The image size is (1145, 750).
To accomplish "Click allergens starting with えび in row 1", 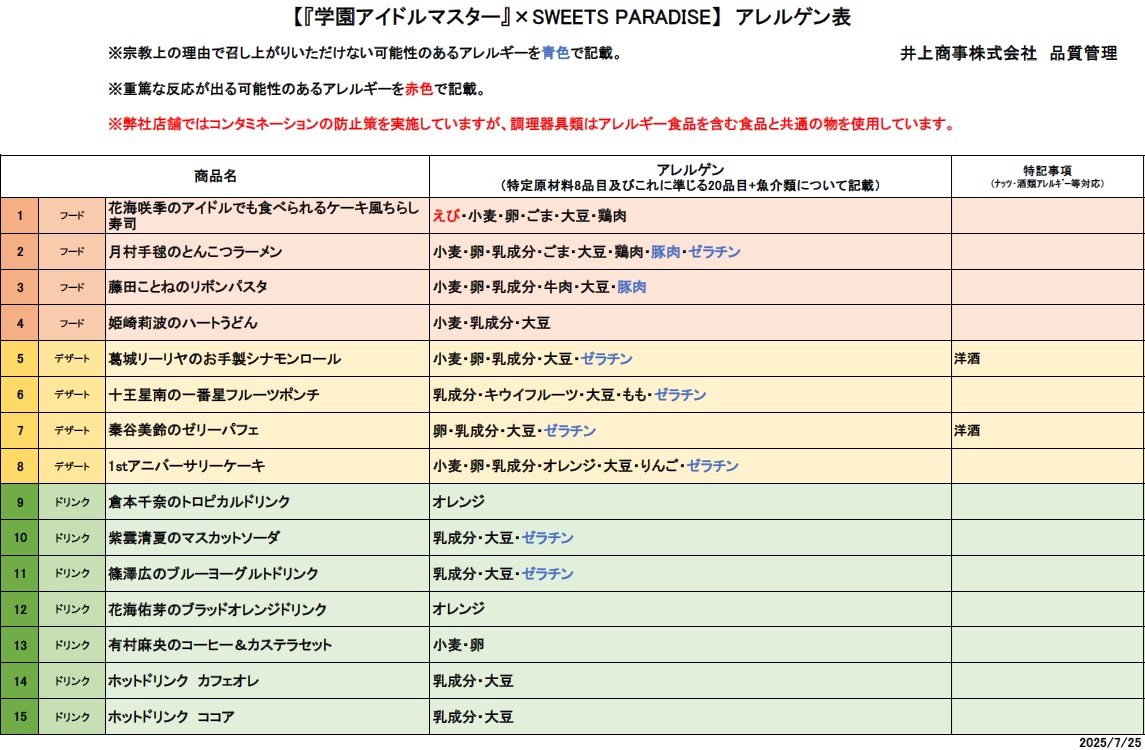I will pos(690,216).
